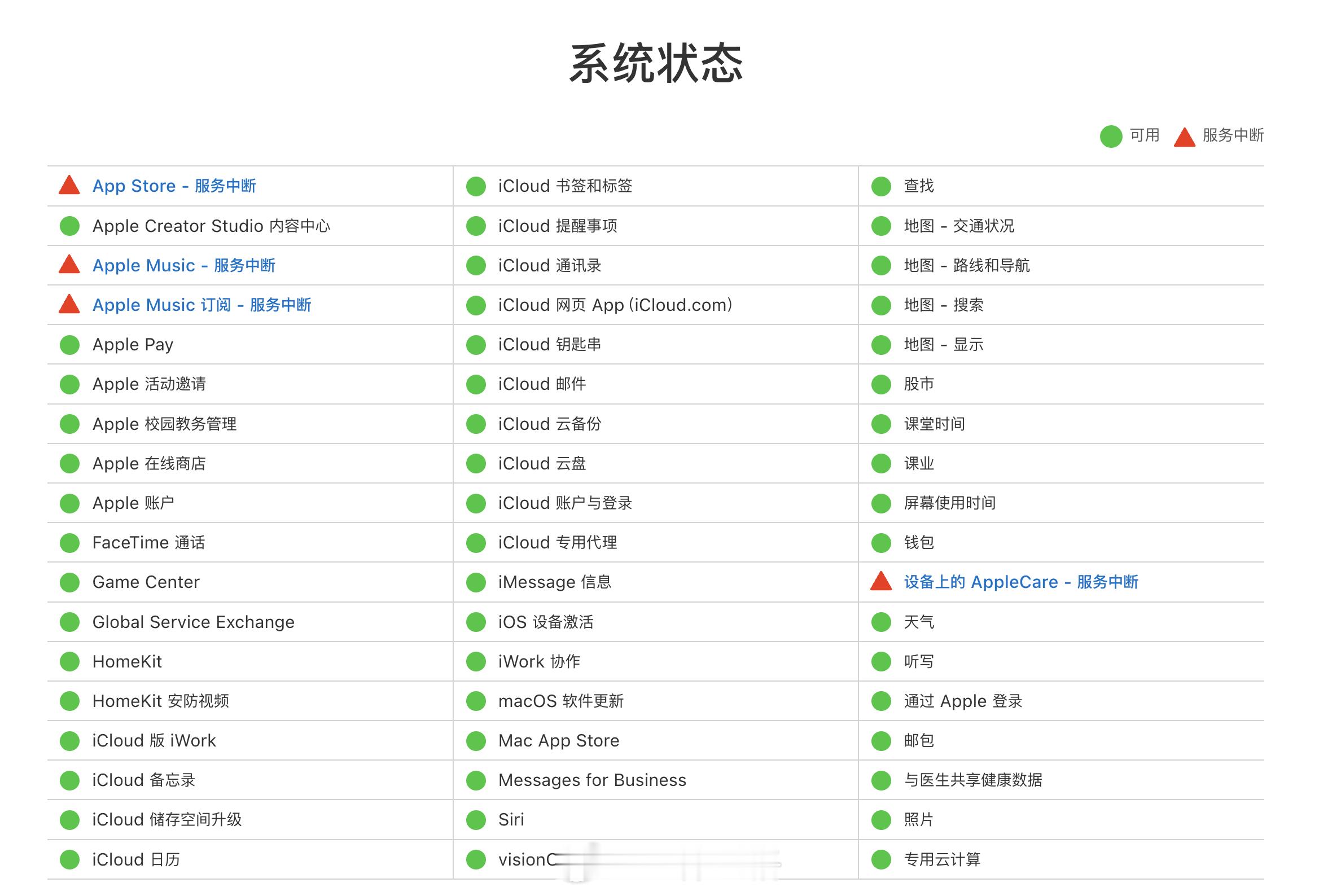Screen dimensions: 1341x896
Task: Click the red warning icon next to AppleCare
Action: 881,581
